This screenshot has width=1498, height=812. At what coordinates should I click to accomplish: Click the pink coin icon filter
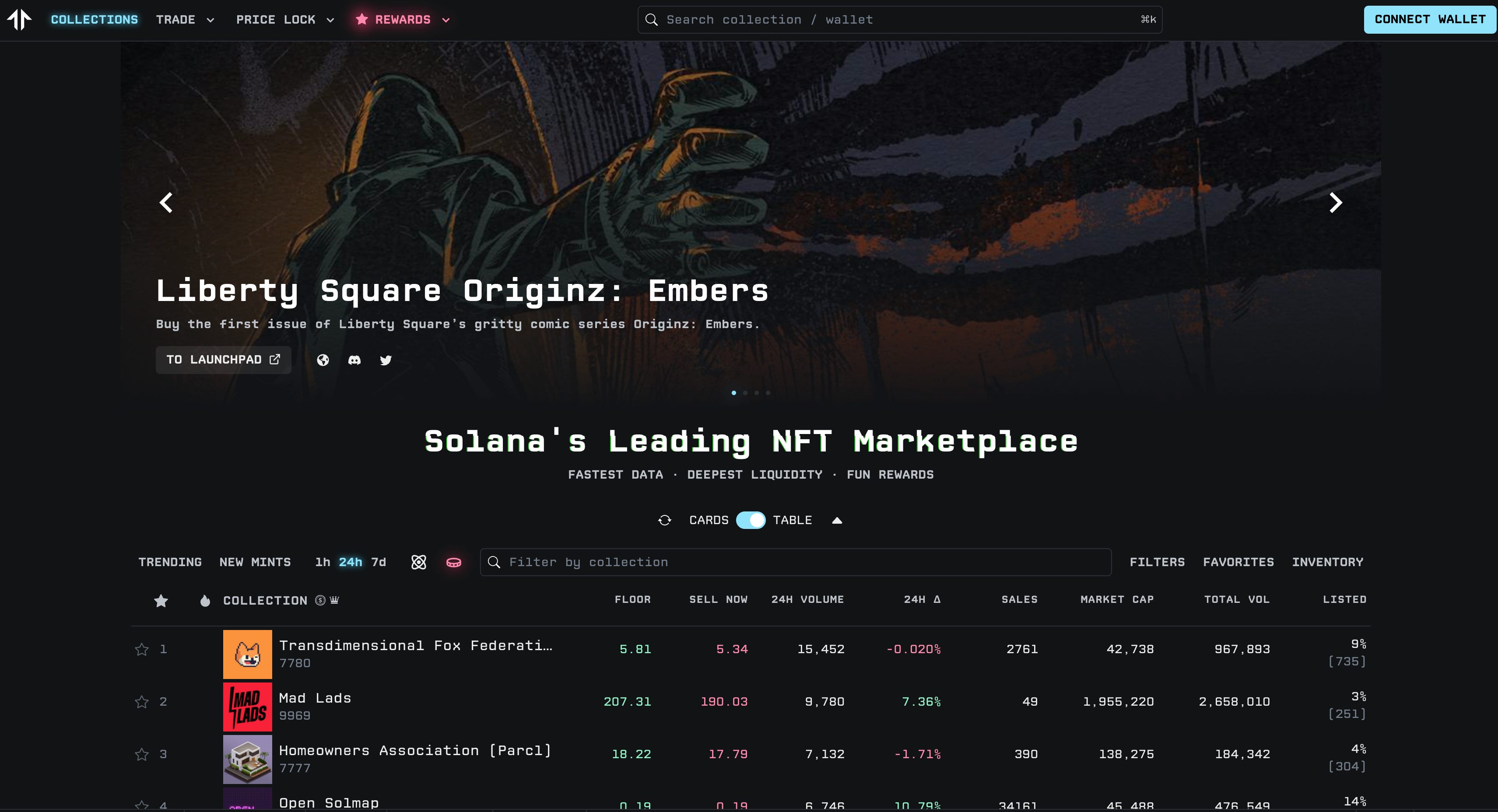pyautogui.click(x=453, y=562)
